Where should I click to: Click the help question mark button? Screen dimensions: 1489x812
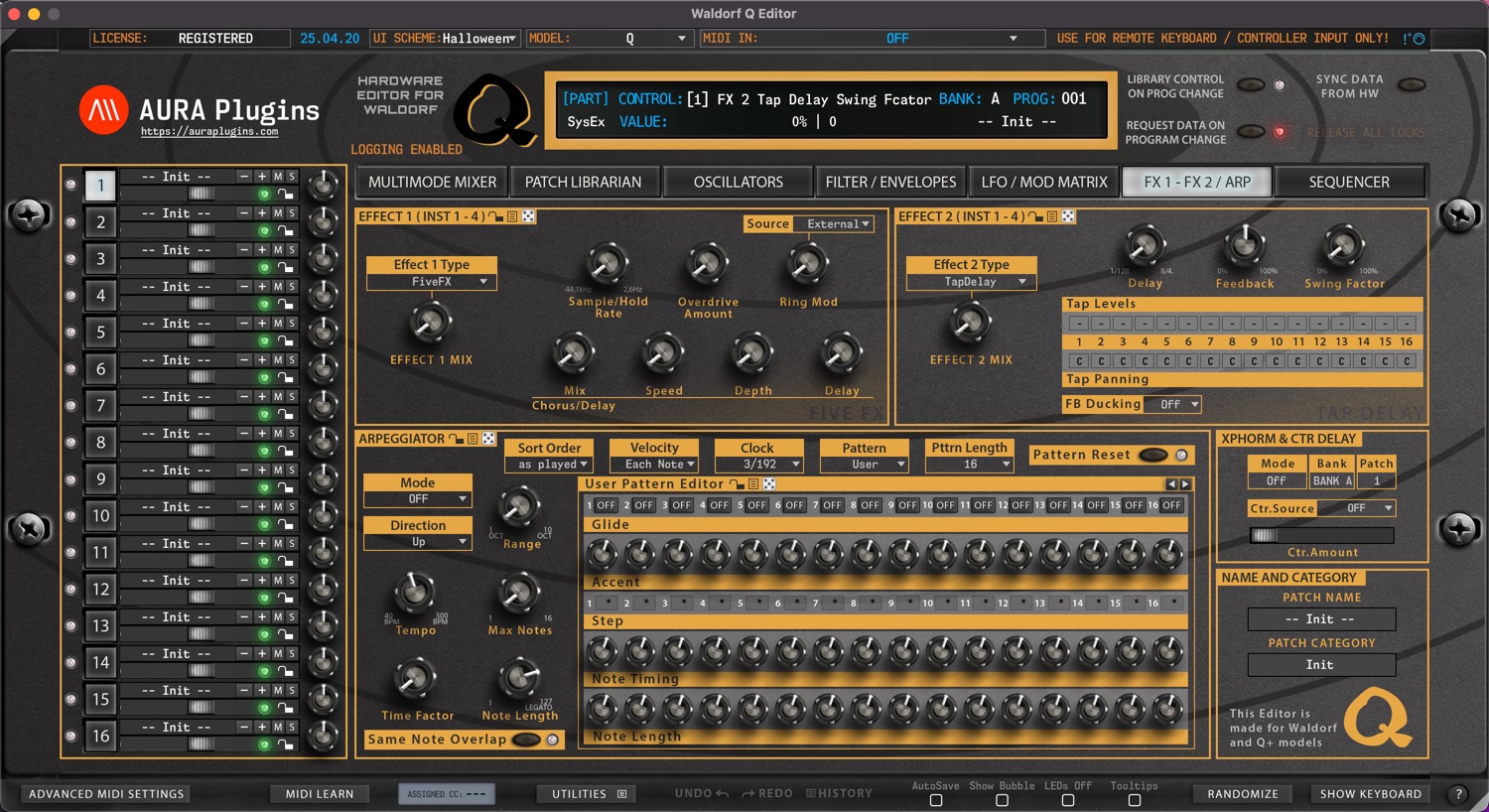coord(1458,794)
